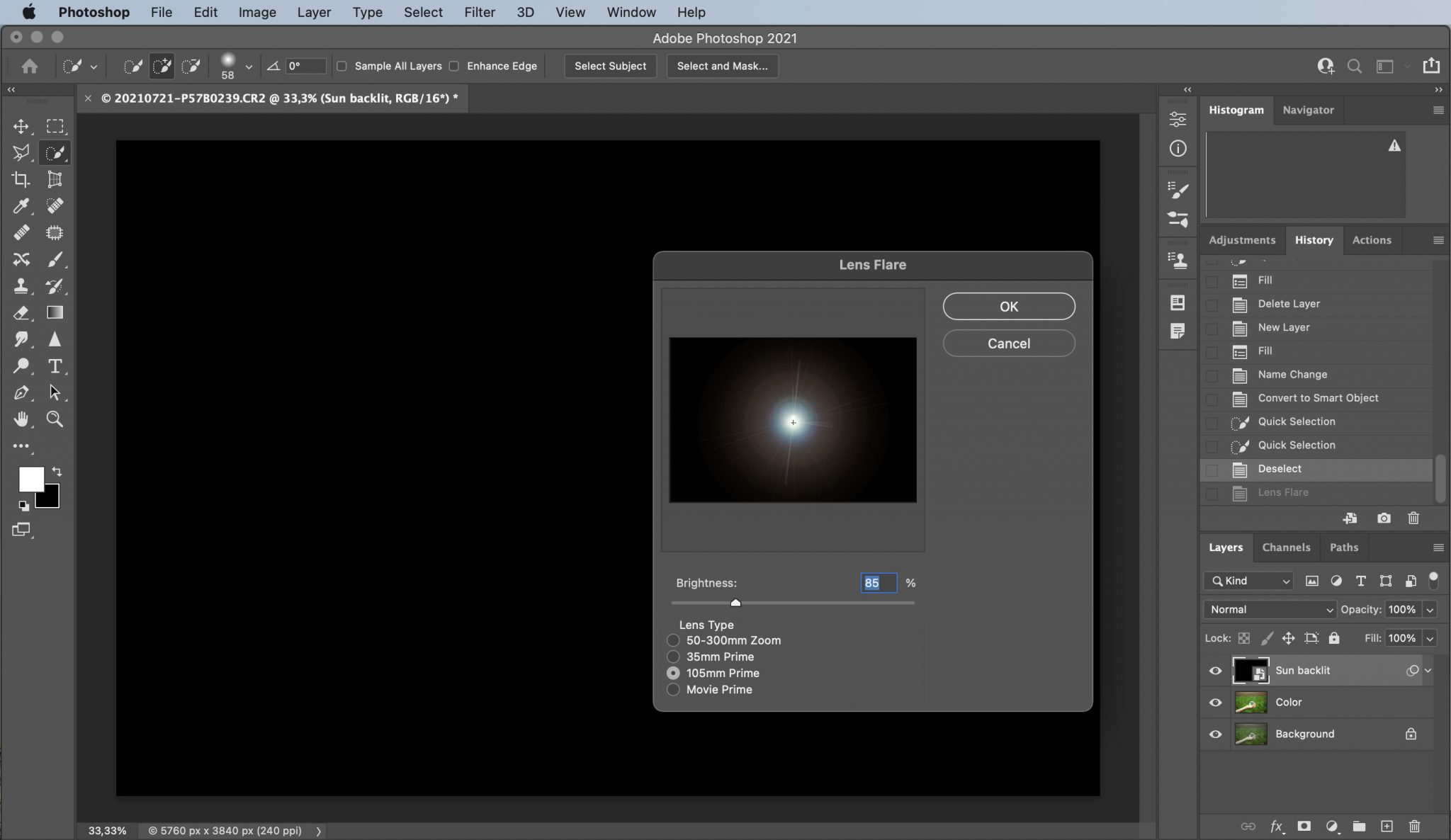Pick the Eyedropper tool
This screenshot has height=840, width=1451.
21,206
